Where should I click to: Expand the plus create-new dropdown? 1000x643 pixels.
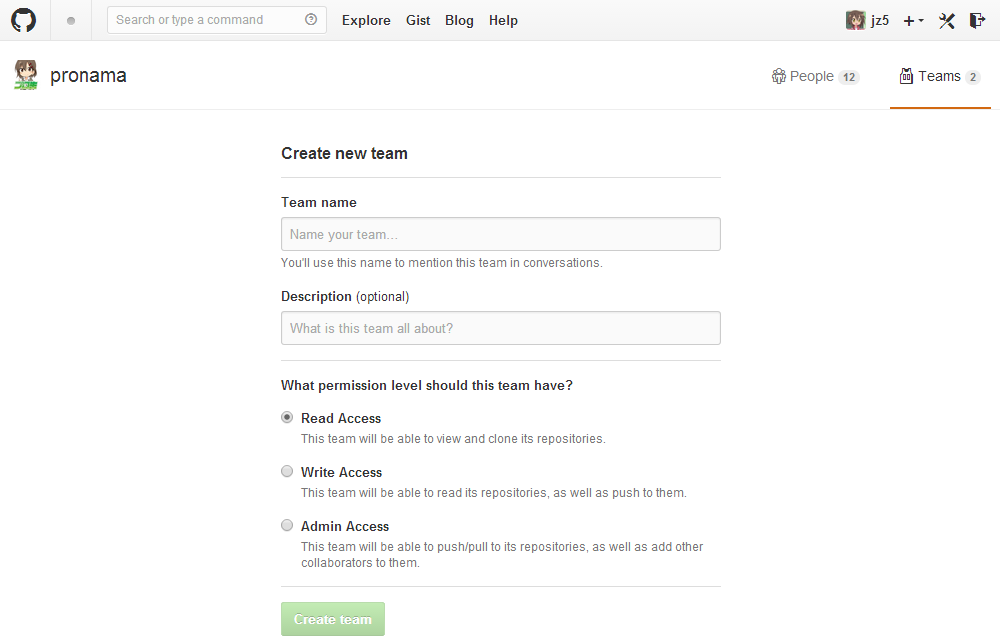[x=913, y=20]
